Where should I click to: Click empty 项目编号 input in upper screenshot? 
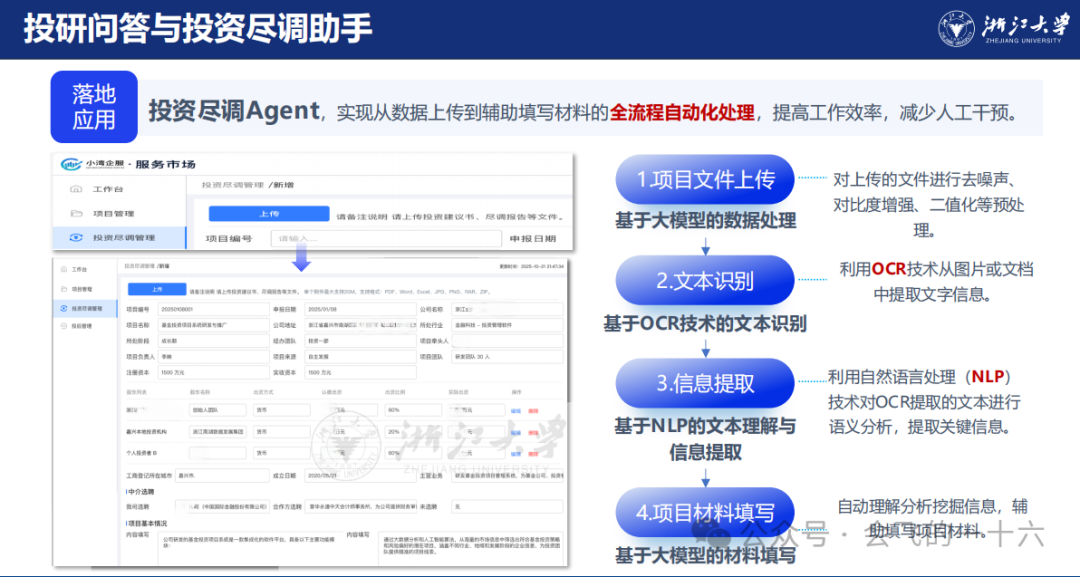coord(386,238)
